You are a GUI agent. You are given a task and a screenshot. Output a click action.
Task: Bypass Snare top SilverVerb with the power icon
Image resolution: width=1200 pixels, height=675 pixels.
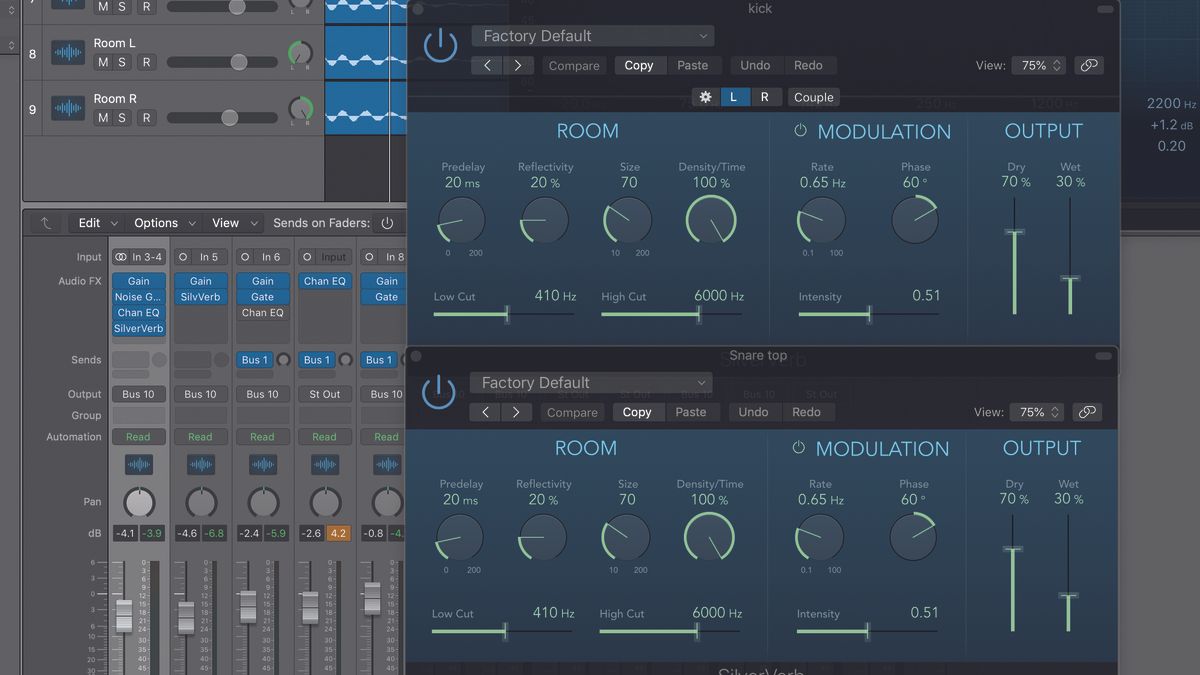pyautogui.click(x=437, y=393)
